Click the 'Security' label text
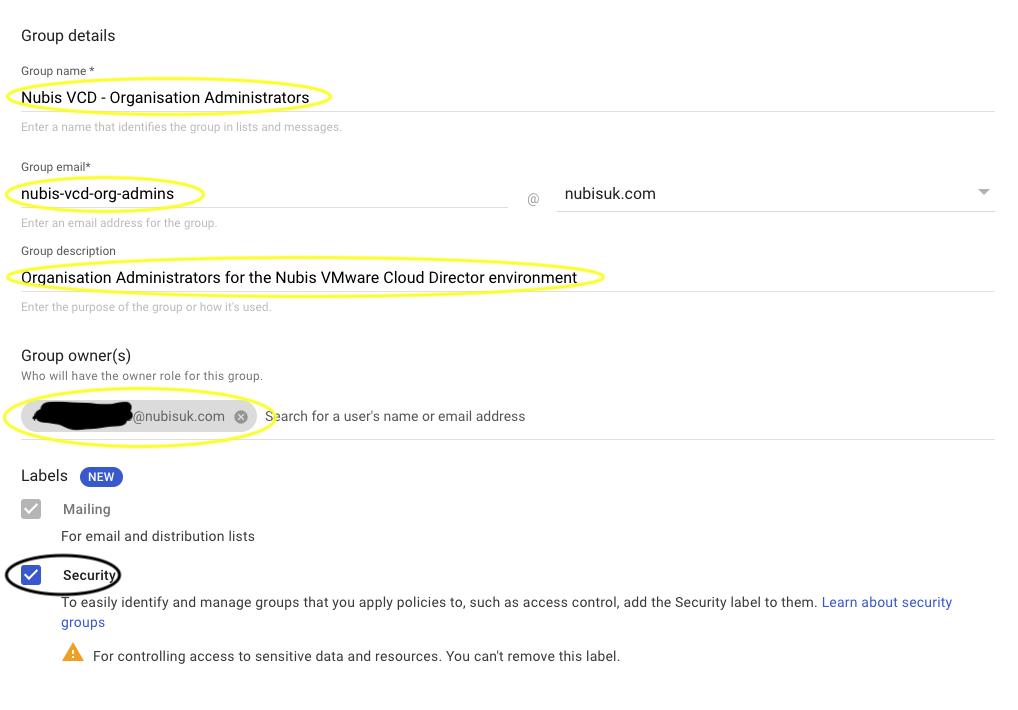The image size is (1018, 710). point(90,575)
